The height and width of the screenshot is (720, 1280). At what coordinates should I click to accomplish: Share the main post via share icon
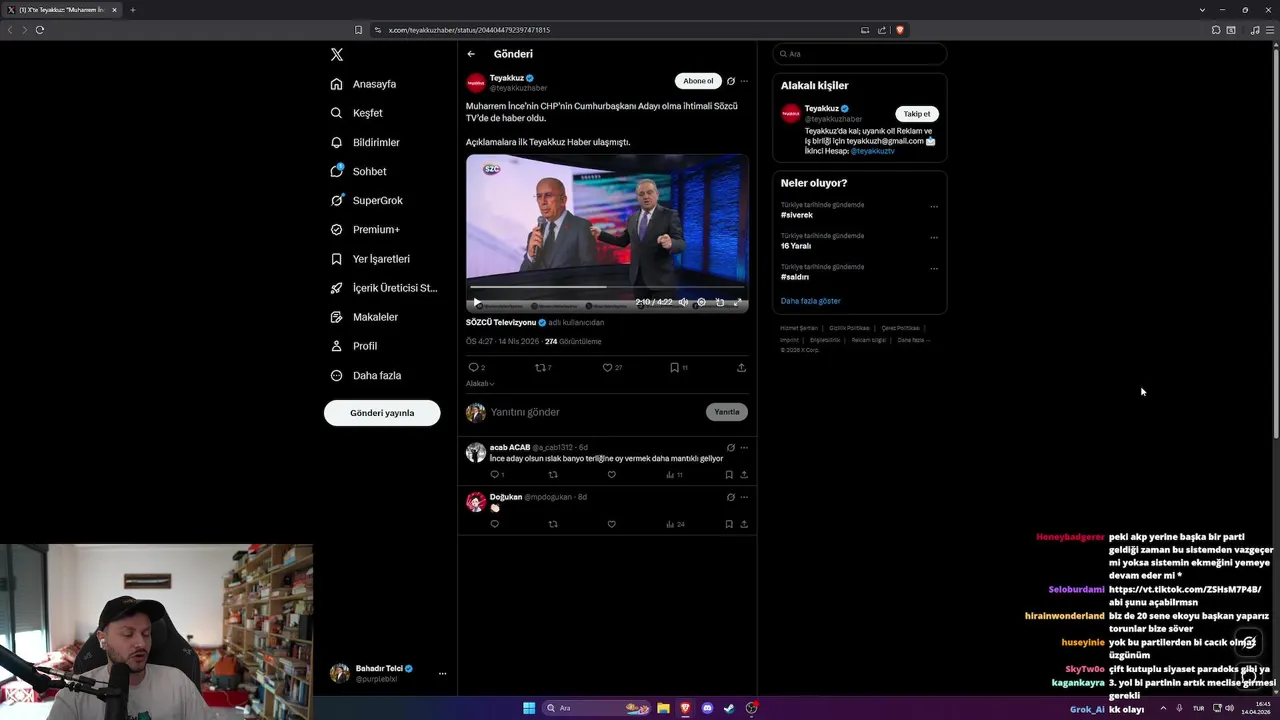[741, 368]
